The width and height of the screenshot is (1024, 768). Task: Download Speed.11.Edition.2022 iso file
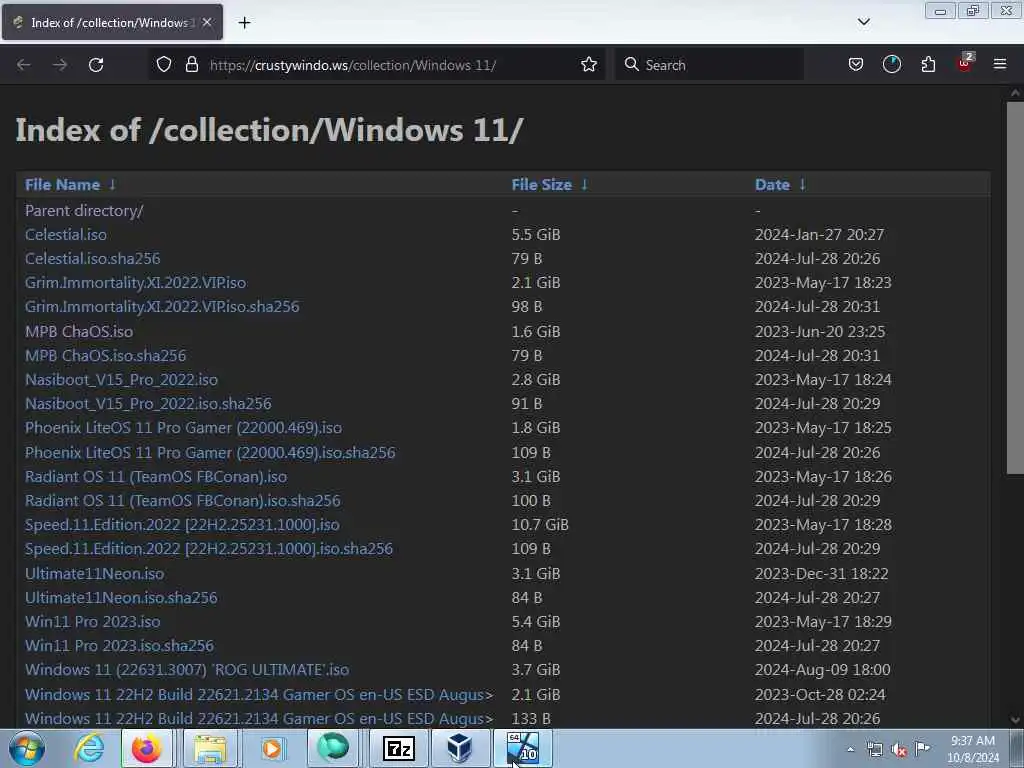pyautogui.click(x=182, y=525)
